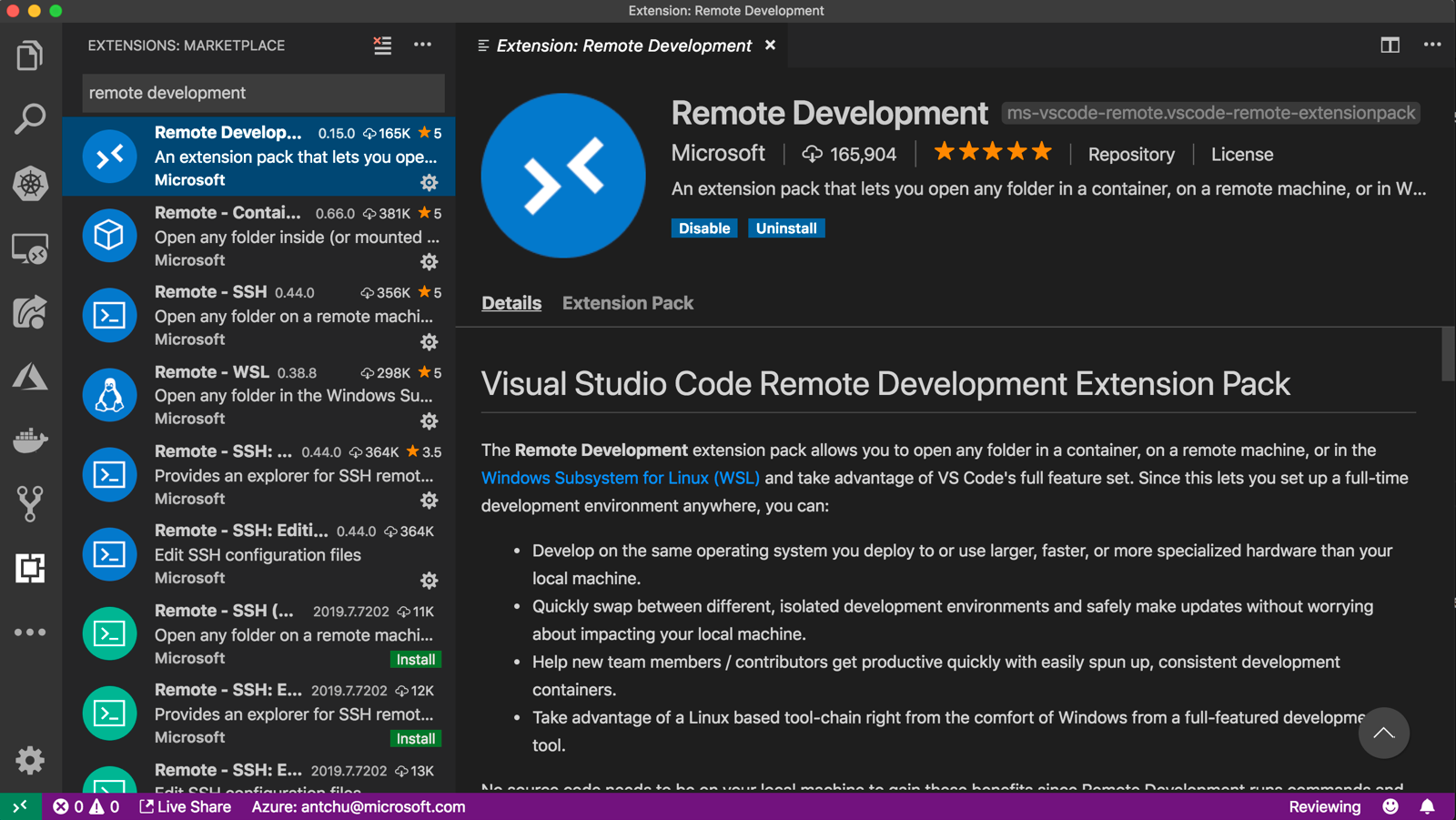Disable the Remote Development extension
Screen dimensions: 1456x820
pyautogui.click(x=704, y=228)
